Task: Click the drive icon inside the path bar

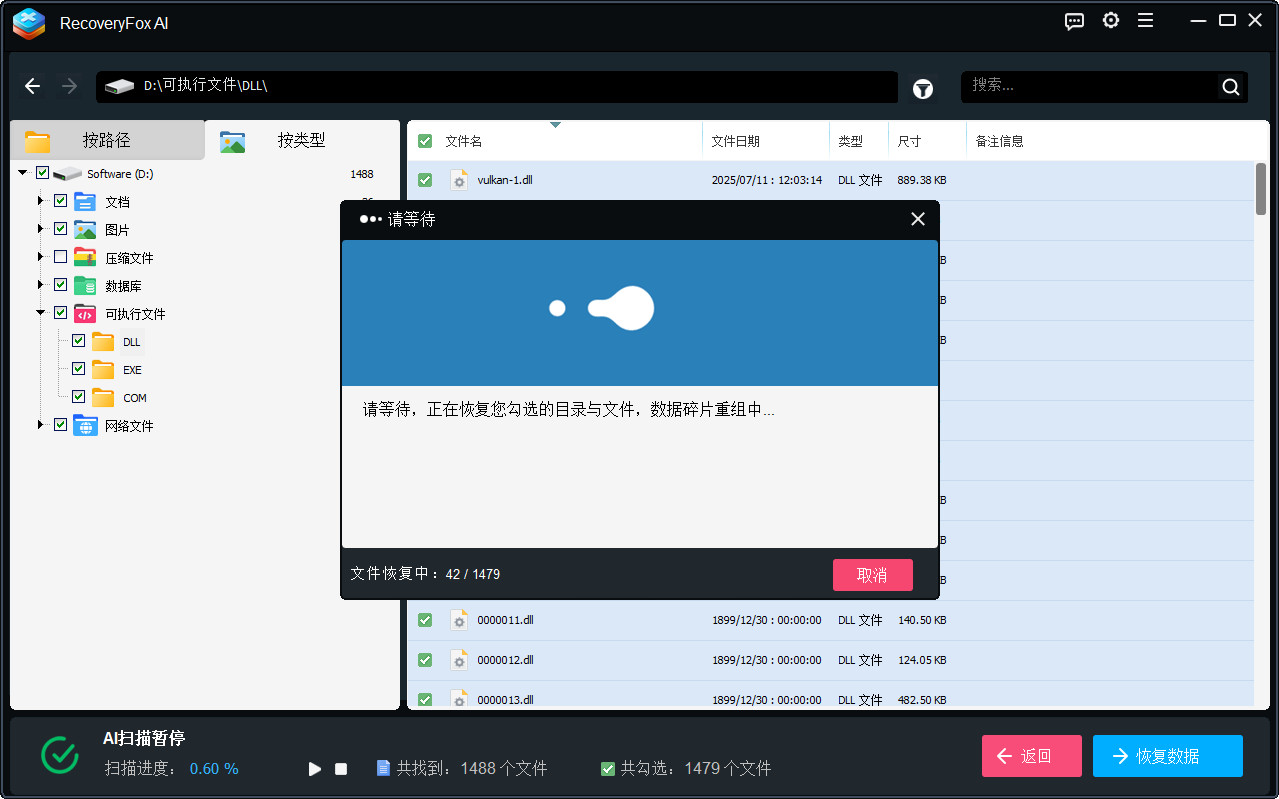Action: (120, 87)
